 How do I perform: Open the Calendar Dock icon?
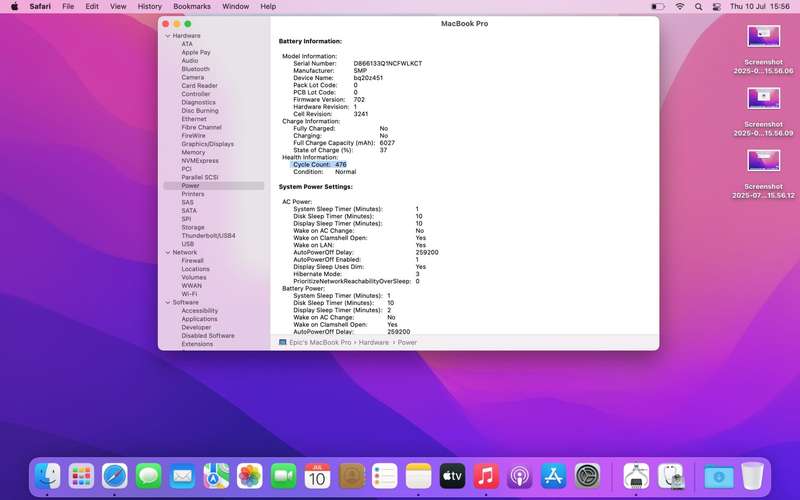pos(317,476)
